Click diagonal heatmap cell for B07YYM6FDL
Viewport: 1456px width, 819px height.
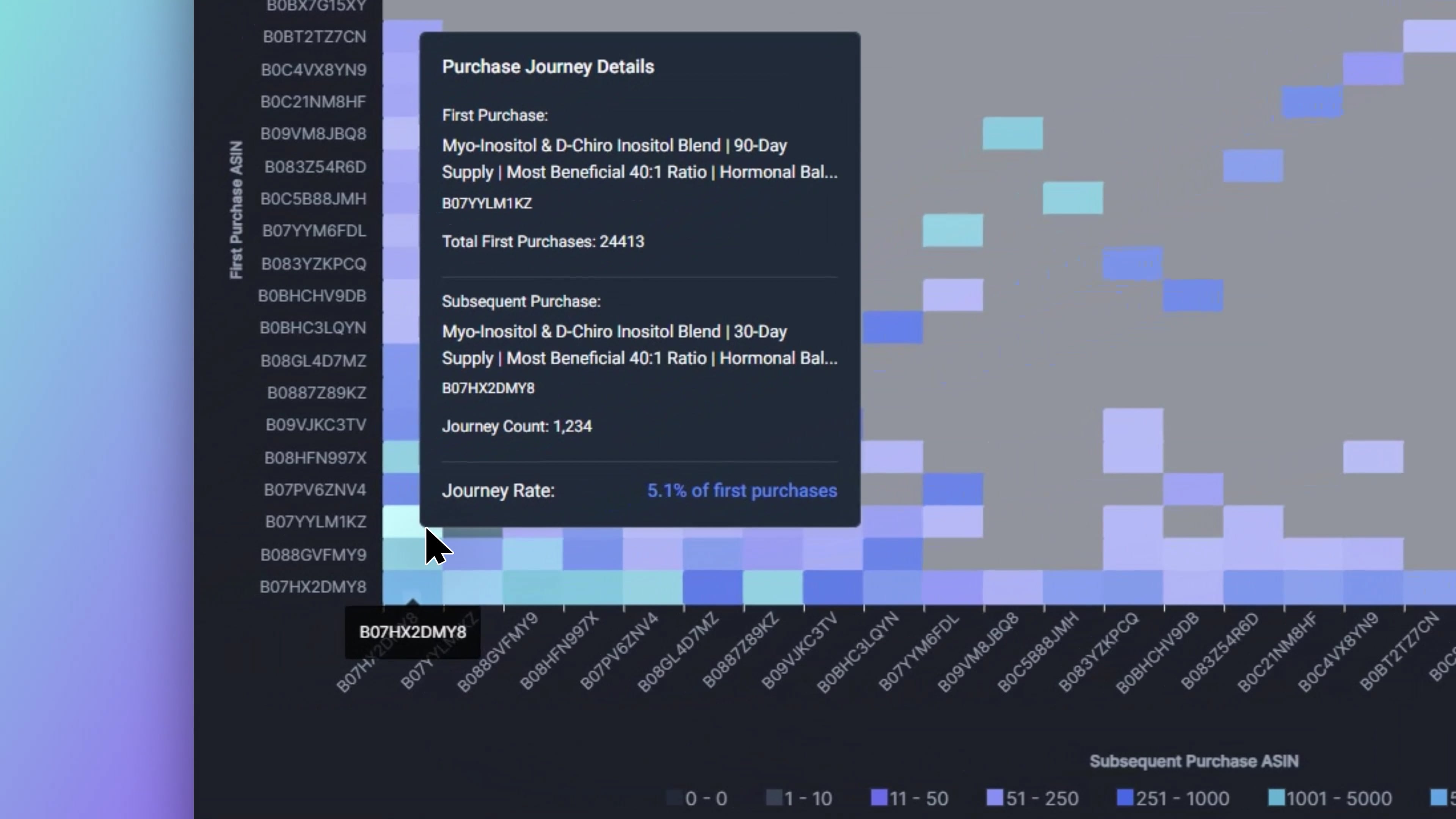point(953,230)
